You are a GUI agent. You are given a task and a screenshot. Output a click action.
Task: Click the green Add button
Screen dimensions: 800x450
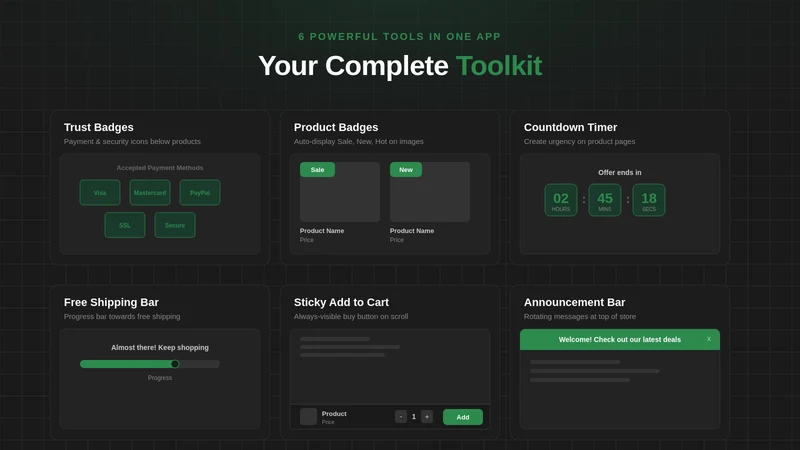point(463,417)
